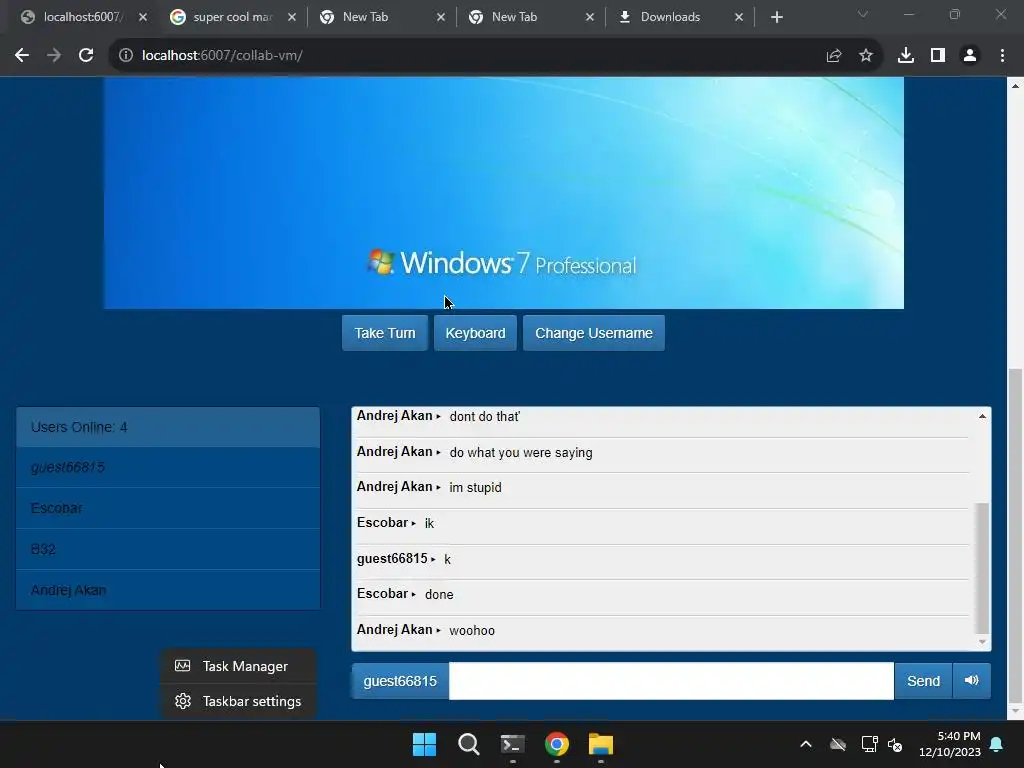Open the on-screen Keyboard button
Image resolution: width=1024 pixels, height=768 pixels.
click(475, 333)
